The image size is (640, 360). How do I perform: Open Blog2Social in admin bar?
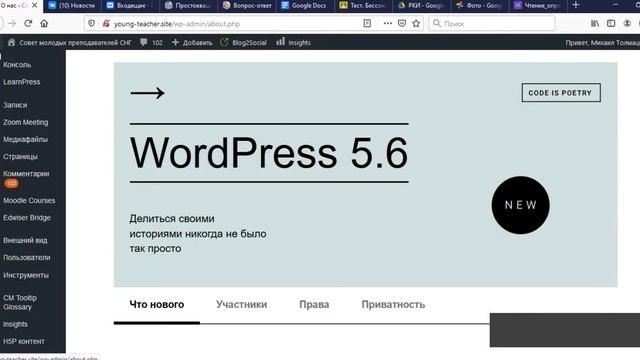tap(243, 42)
